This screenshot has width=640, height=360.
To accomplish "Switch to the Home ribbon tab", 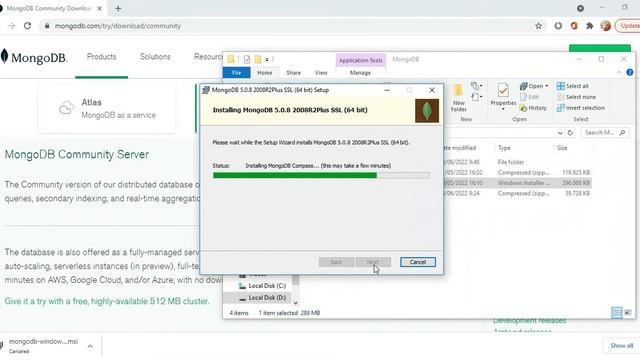I will coord(264,73).
